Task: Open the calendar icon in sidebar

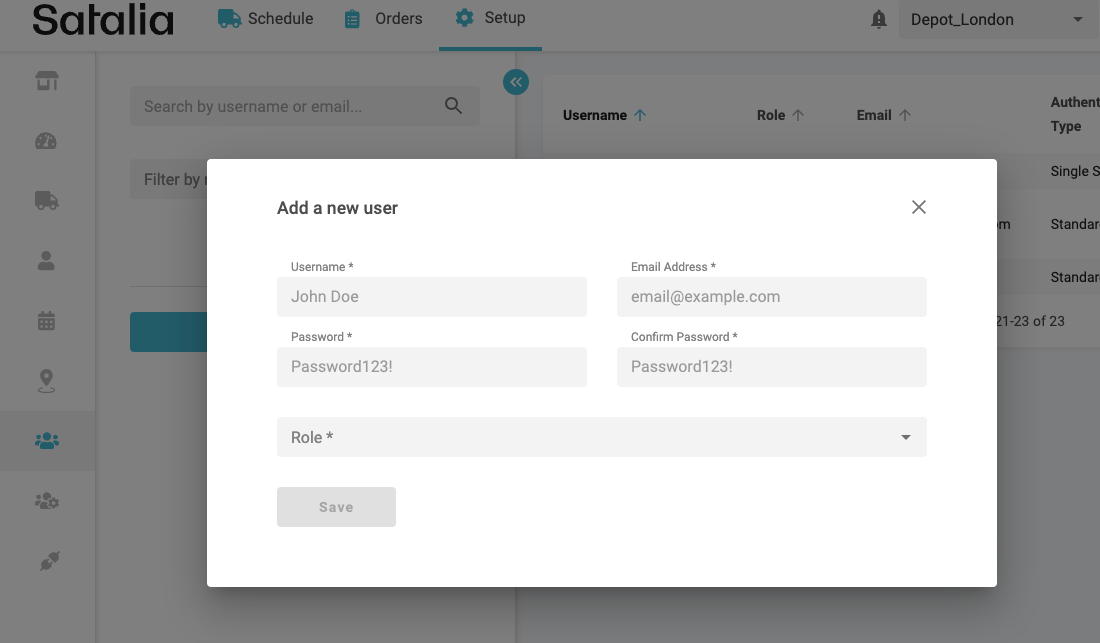Action: tap(47, 321)
